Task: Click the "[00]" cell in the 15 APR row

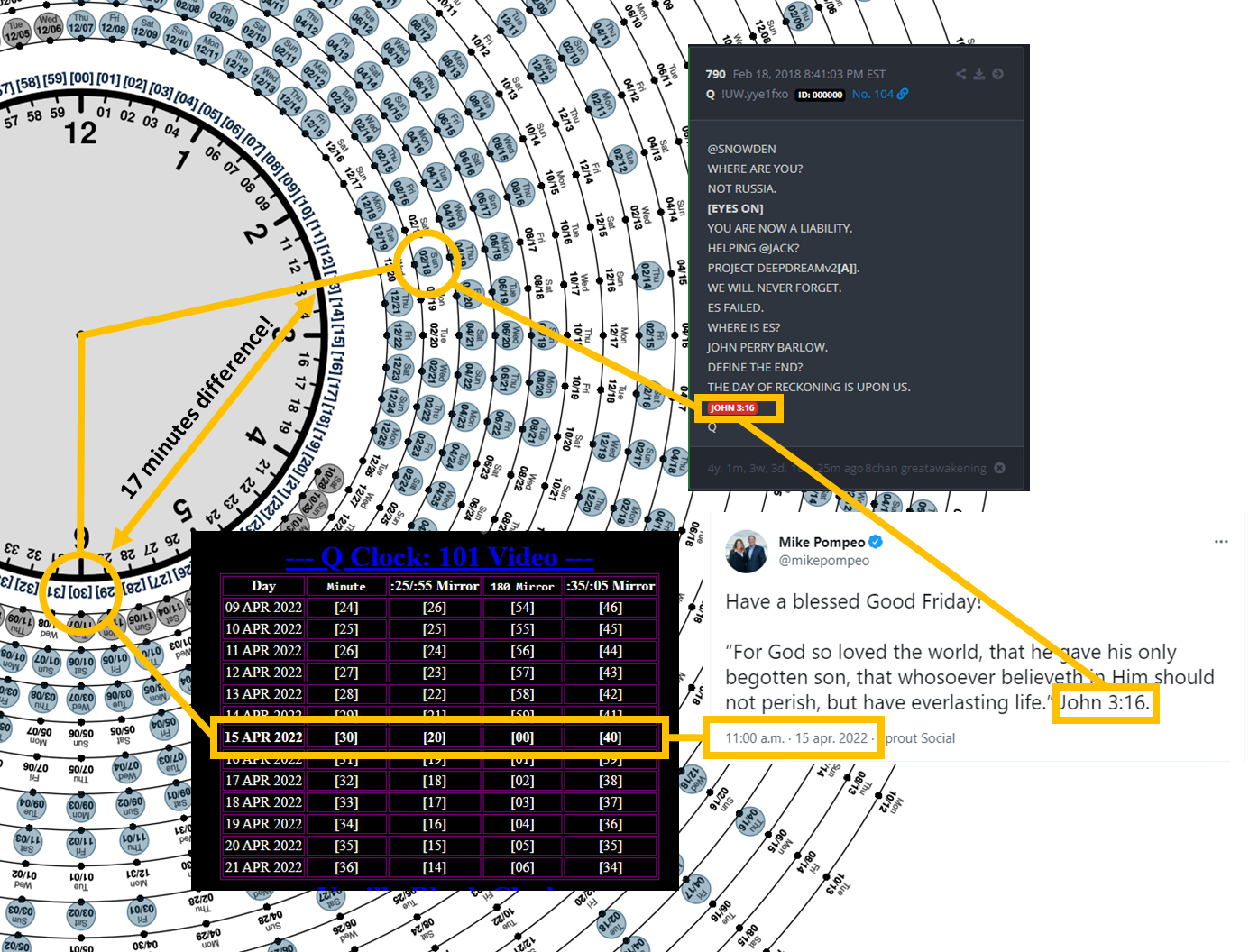Action: point(522,737)
